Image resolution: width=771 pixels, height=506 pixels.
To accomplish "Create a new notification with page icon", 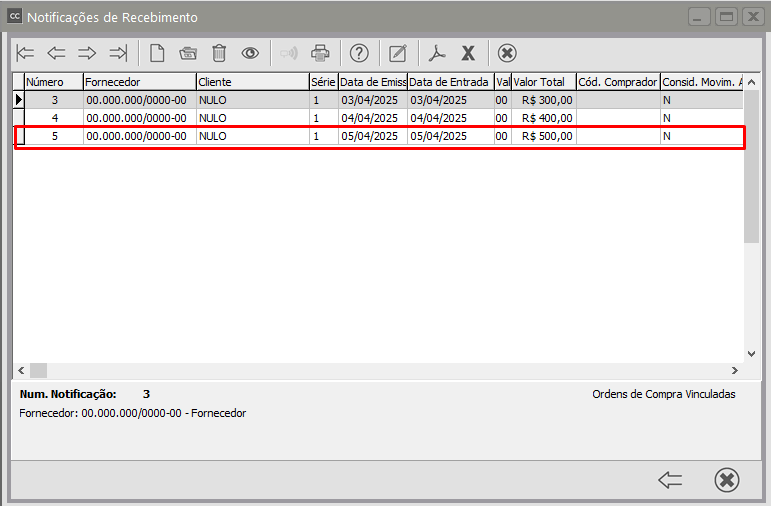I will tap(157, 53).
